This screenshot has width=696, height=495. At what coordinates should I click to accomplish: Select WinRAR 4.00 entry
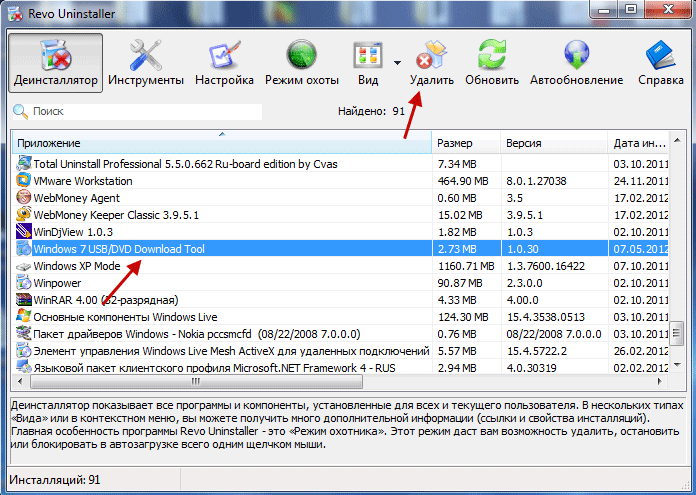point(106,299)
